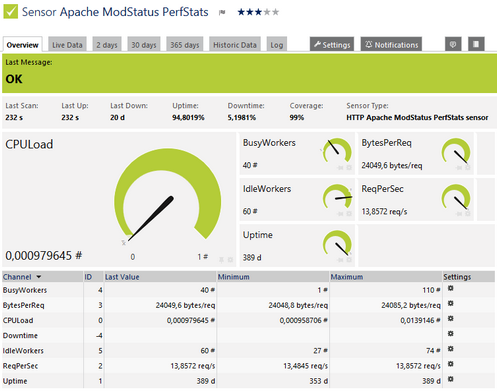Switch to the Historic Data tab
Image resolution: width=497 pixels, height=391 pixels.
point(235,44)
